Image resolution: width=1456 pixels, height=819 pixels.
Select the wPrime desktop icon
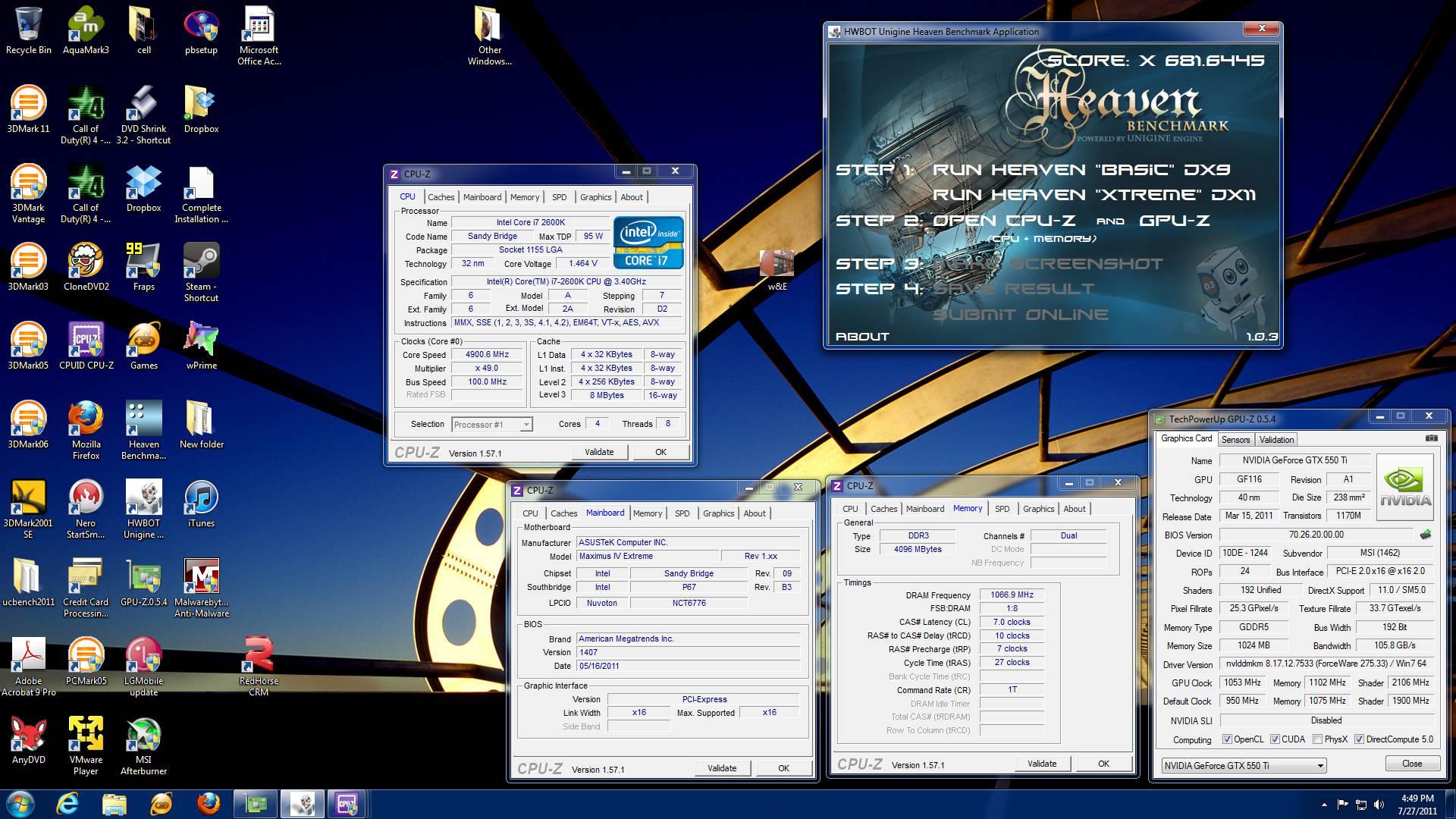tap(201, 347)
